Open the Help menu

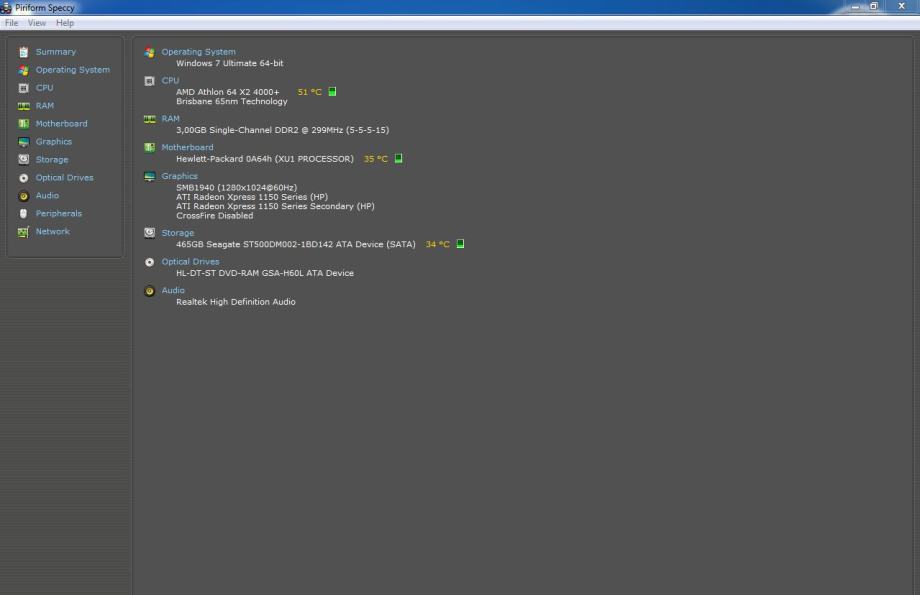(65, 23)
